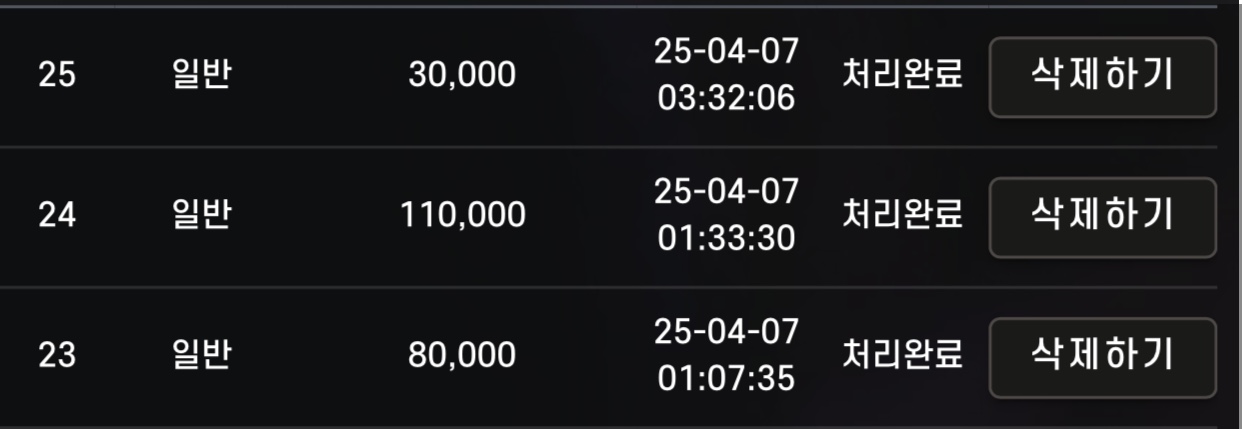
Task: Click the 01:33:30 timestamp
Action: tap(727, 238)
